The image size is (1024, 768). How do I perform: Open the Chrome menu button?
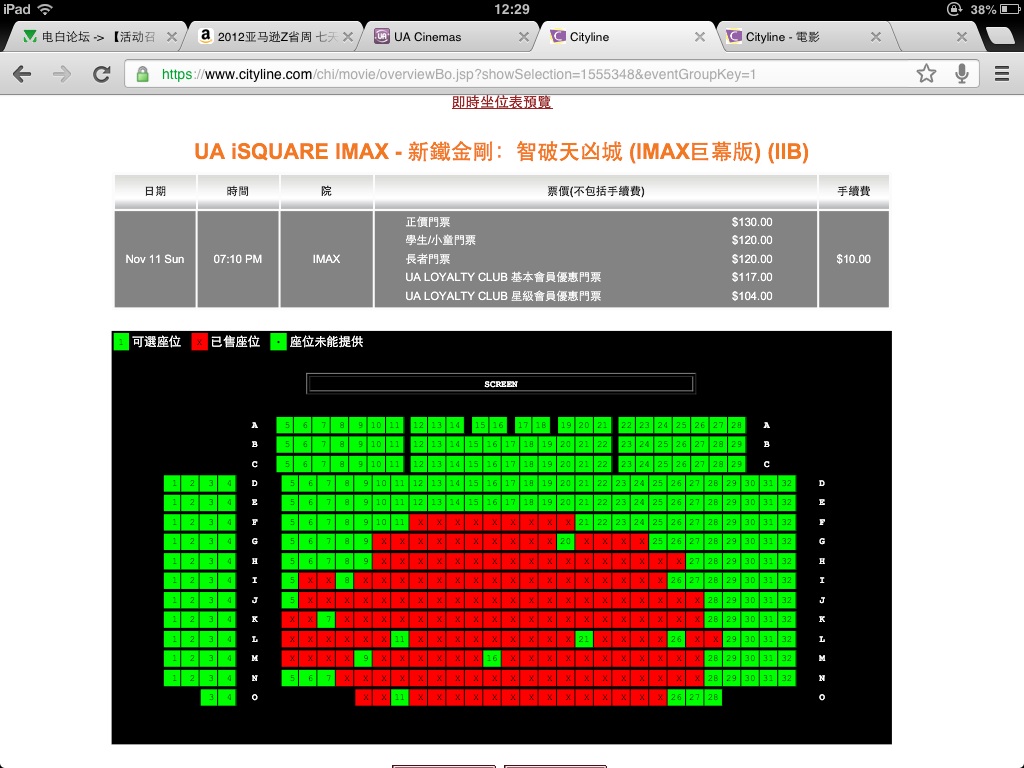click(x=1001, y=74)
